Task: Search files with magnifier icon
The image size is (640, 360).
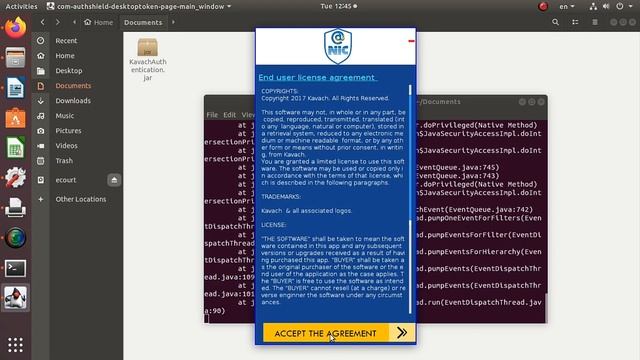Action: (x=556, y=22)
